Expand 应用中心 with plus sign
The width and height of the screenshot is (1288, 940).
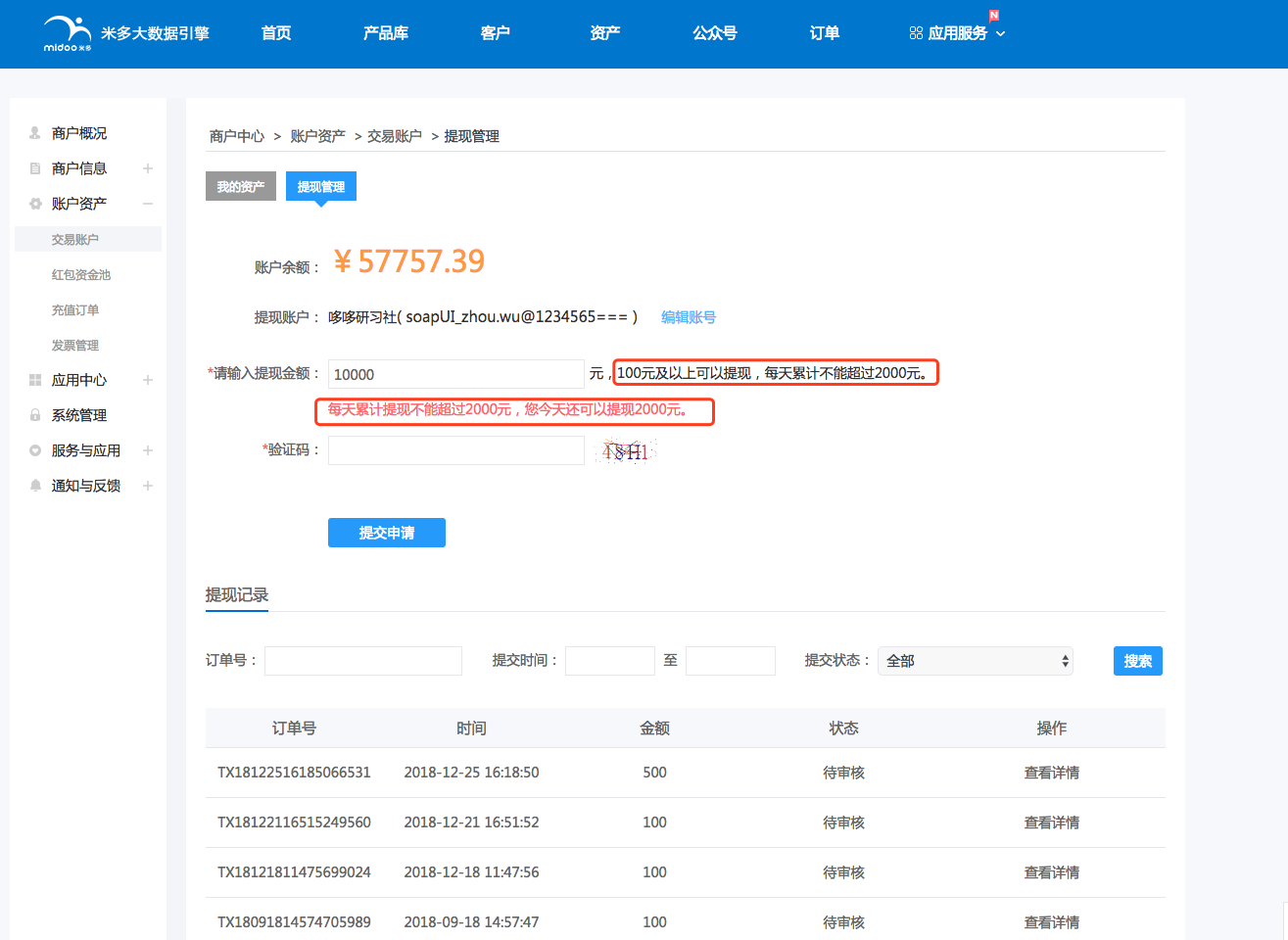click(148, 380)
